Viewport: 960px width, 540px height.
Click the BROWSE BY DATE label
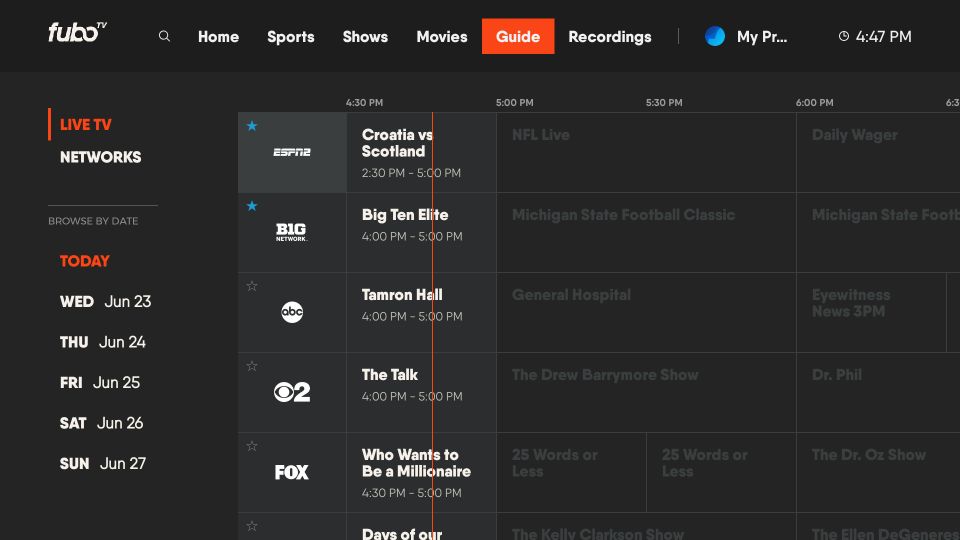coord(93,221)
